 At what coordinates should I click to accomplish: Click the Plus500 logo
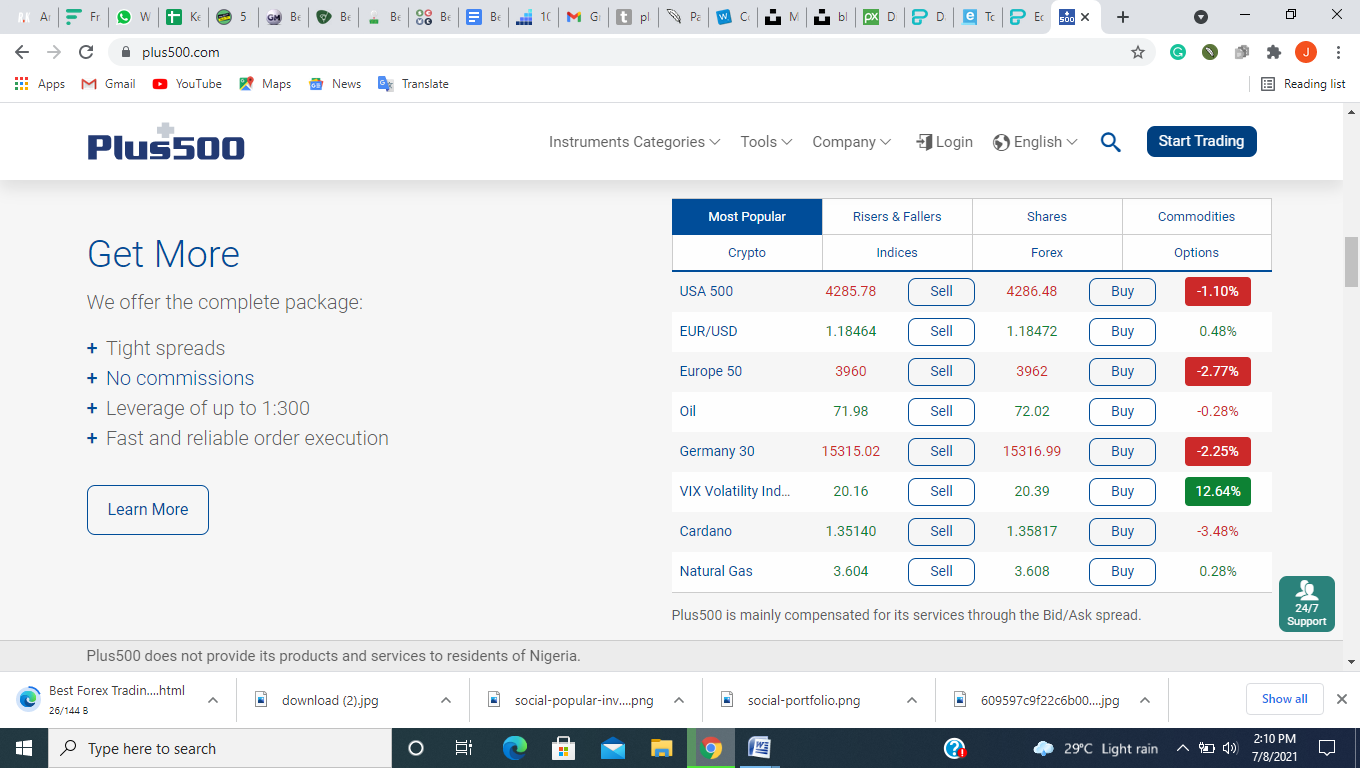166,143
